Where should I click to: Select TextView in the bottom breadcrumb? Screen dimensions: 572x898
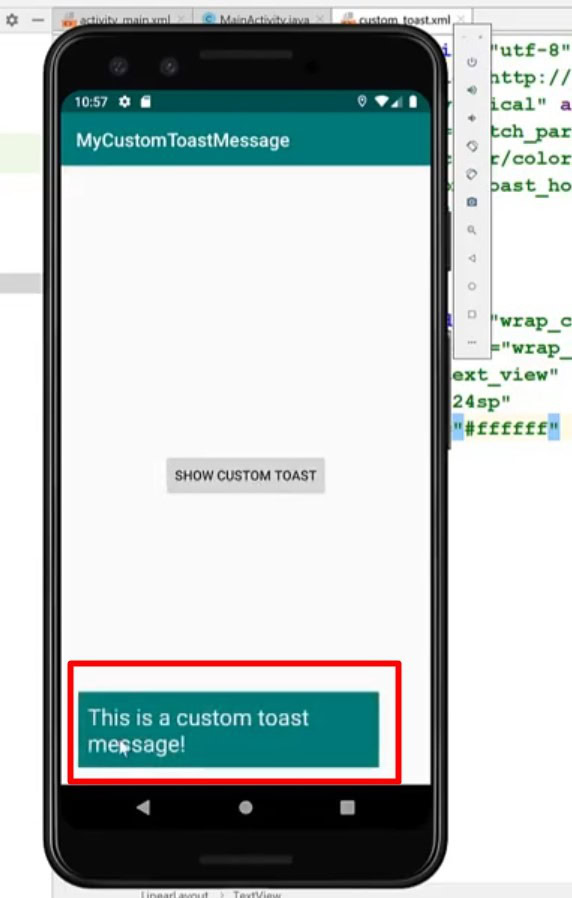point(257,894)
